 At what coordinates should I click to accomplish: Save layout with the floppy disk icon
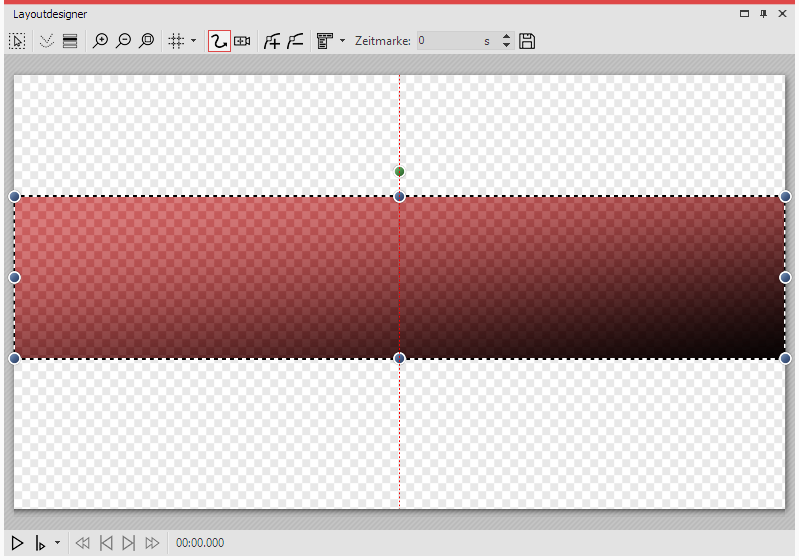coord(527,41)
